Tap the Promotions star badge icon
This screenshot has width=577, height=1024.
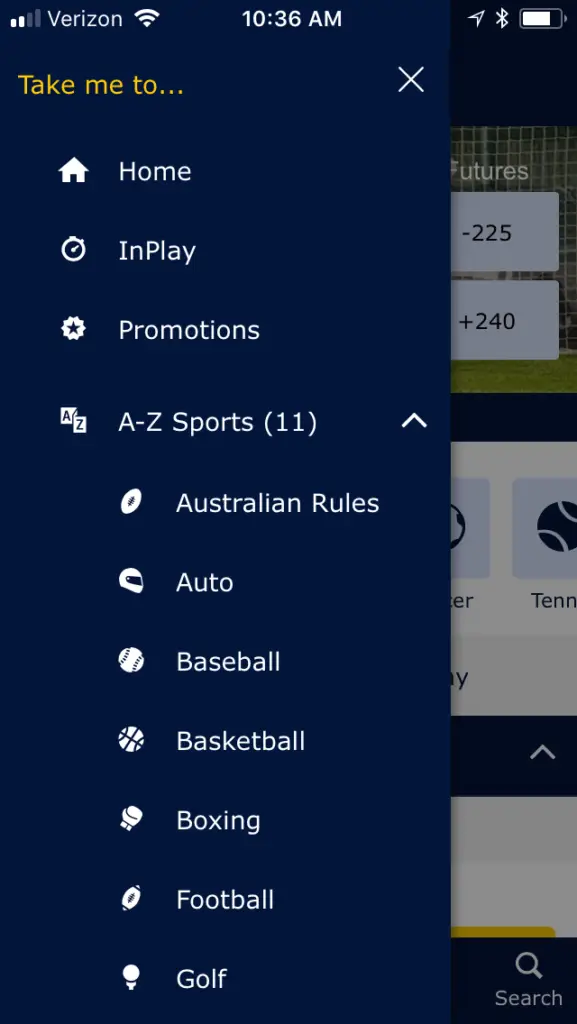[x=73, y=328]
